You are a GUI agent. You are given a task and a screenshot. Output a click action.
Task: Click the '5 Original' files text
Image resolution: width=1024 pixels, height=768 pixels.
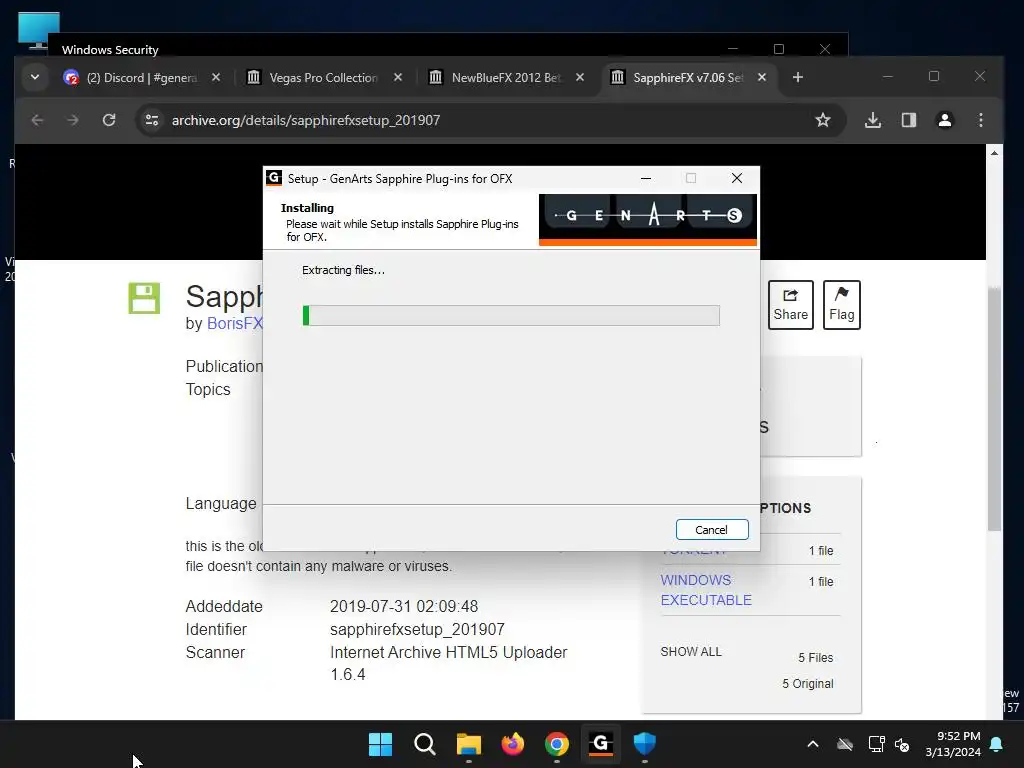click(808, 684)
